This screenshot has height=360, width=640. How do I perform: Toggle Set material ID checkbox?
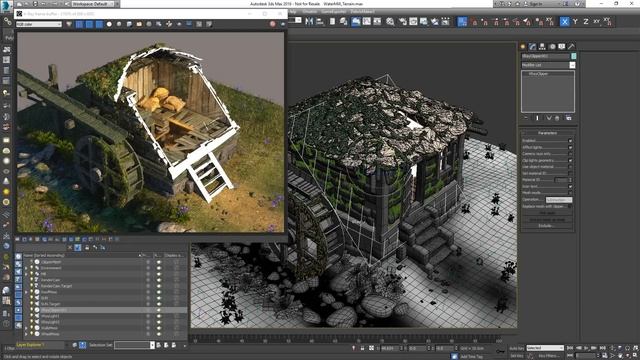[x=570, y=173]
